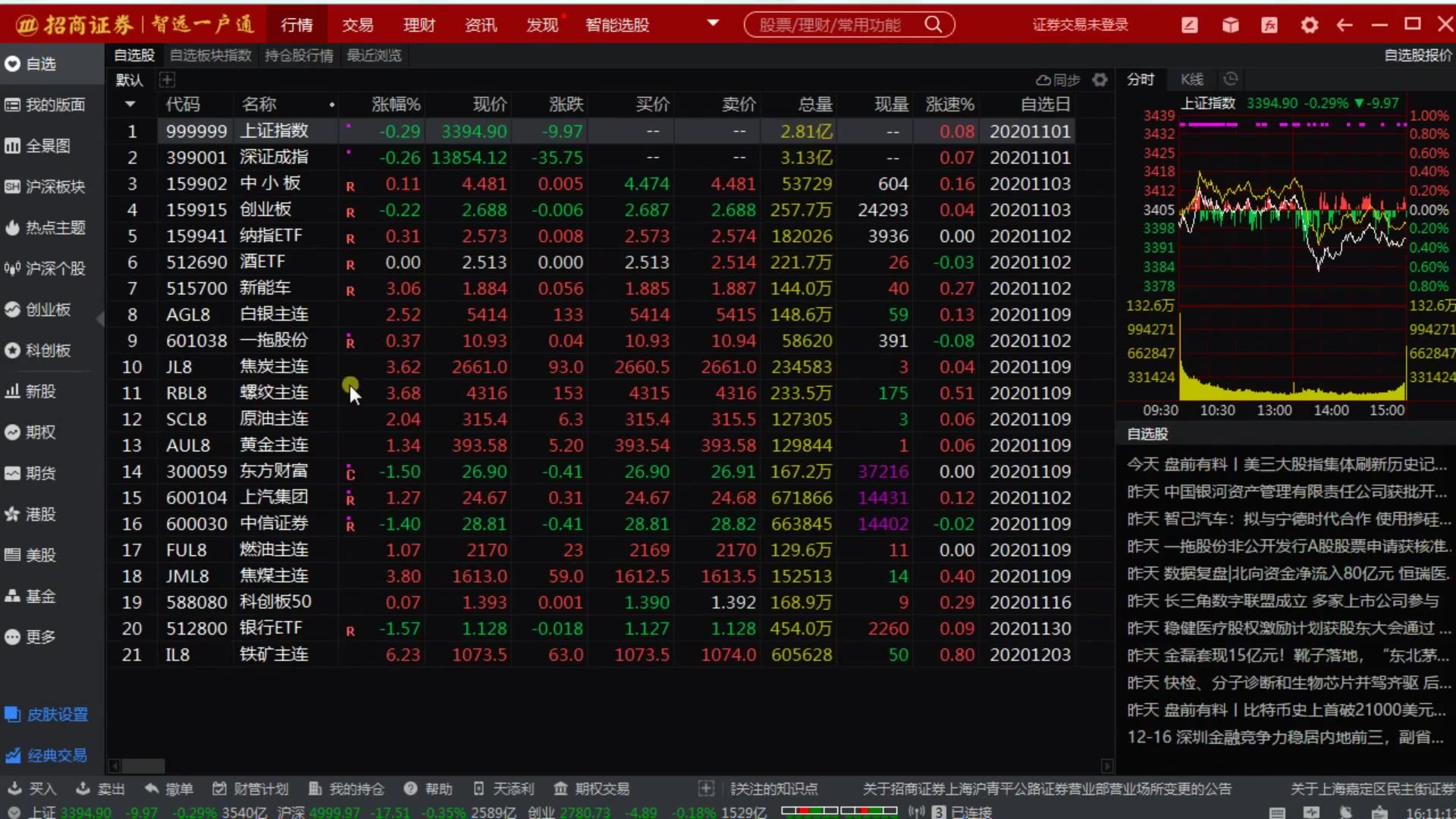Open 创业板 in the sidebar

point(38,309)
